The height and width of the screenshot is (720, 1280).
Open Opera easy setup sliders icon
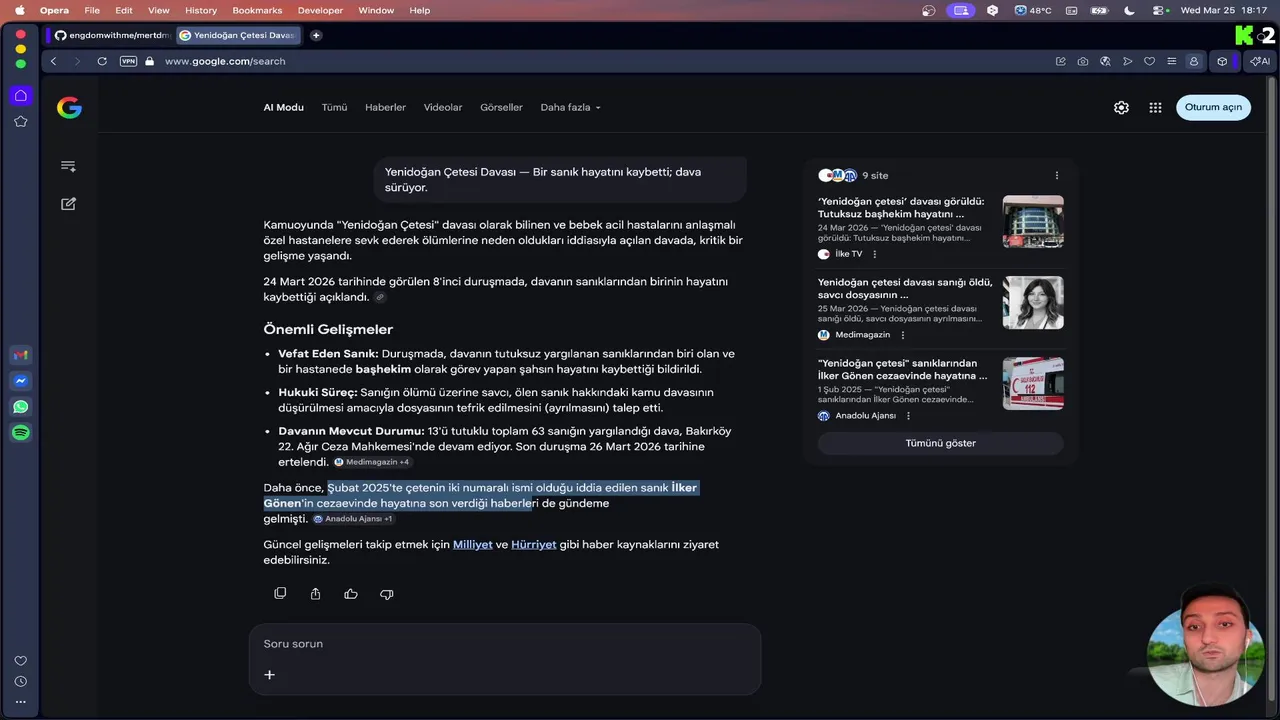1171,61
